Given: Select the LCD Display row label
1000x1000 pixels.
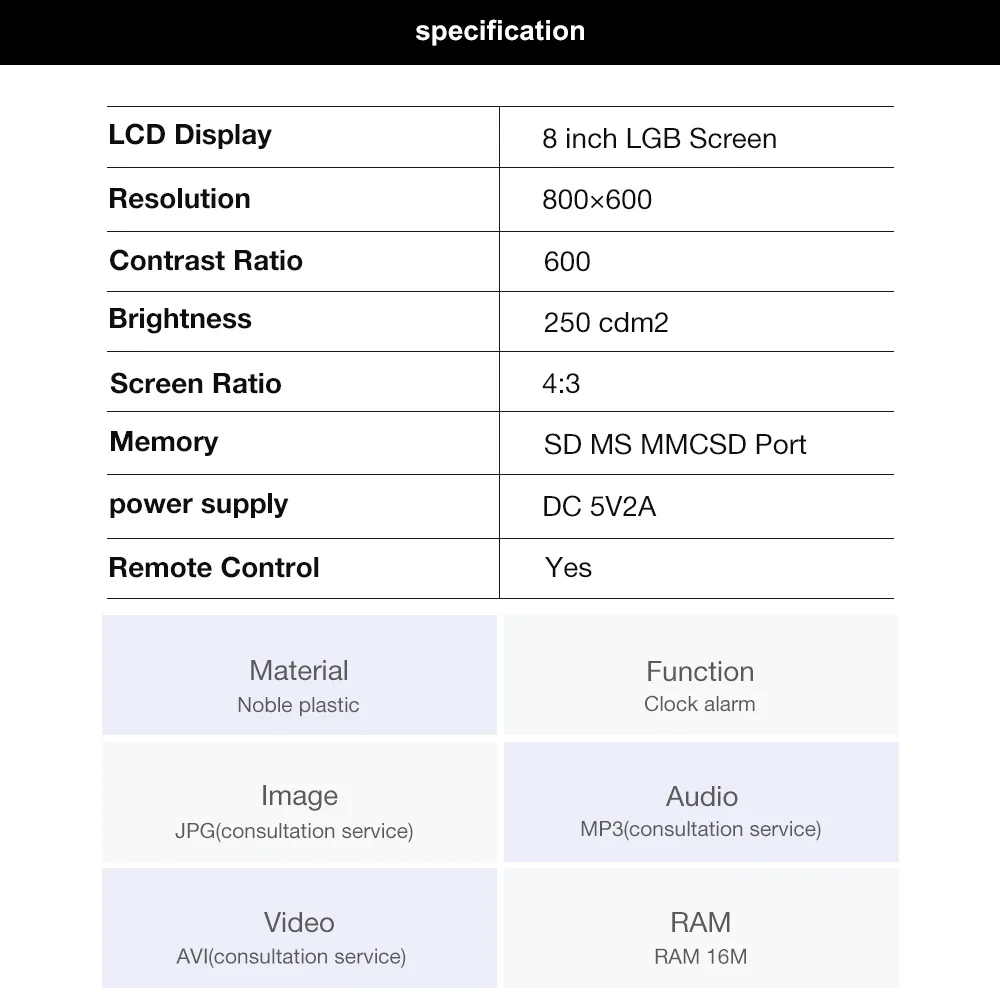Looking at the screenshot, I should click(x=190, y=135).
